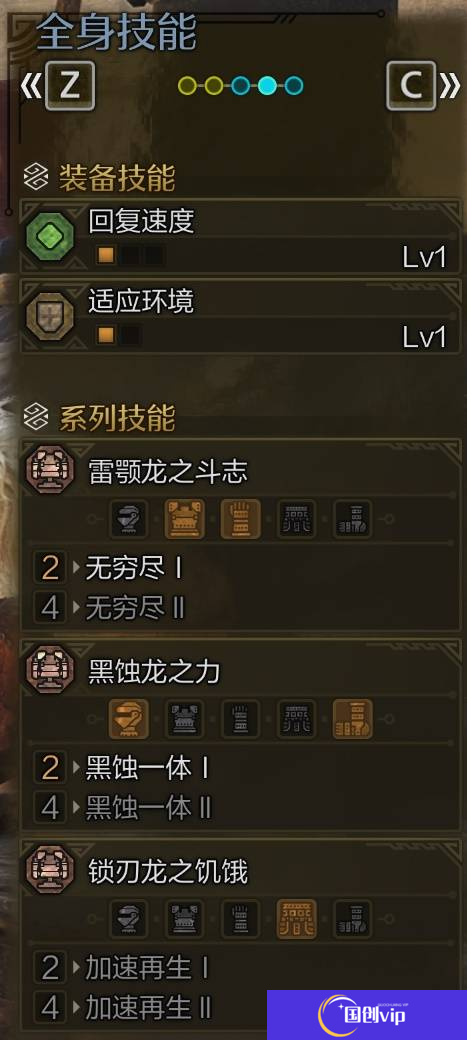Click the green 回复速度 skill icon
467x1040 pixels.
click(x=48, y=237)
